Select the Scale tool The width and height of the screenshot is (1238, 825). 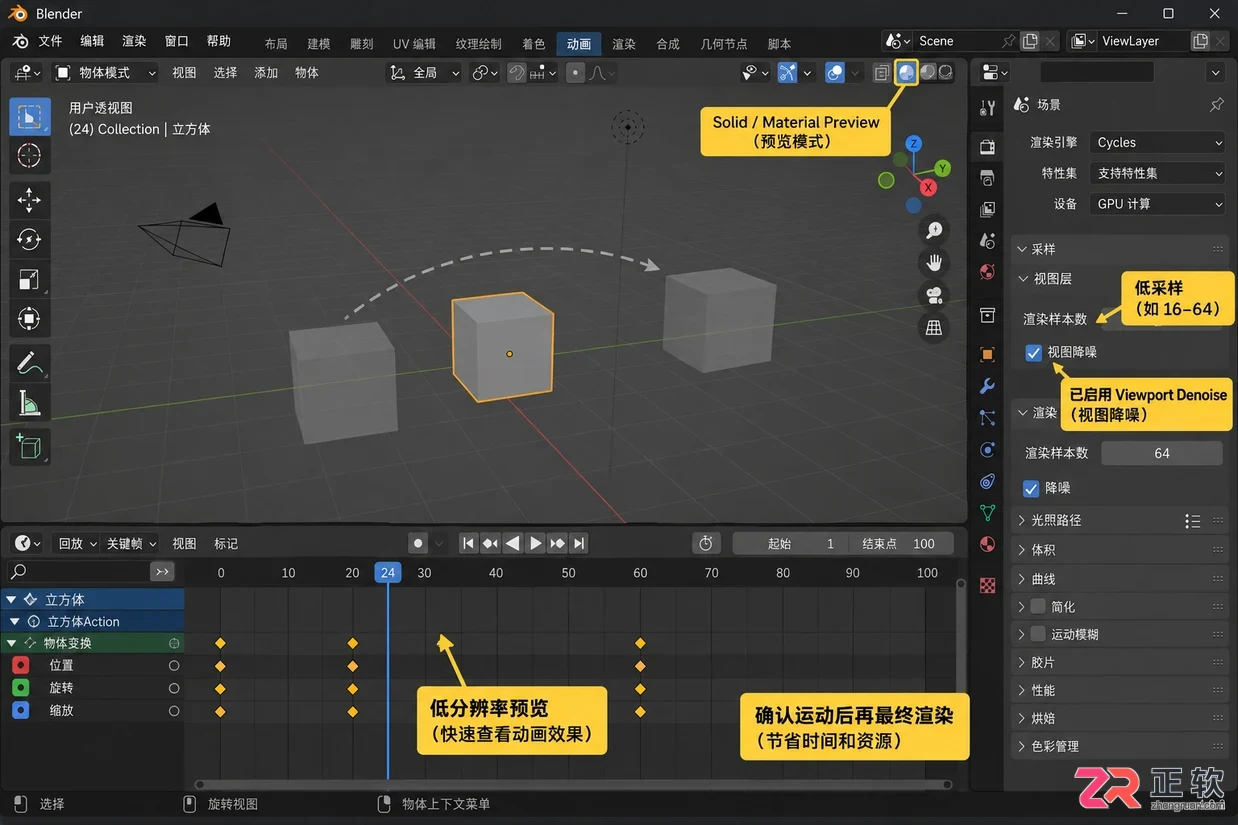[29, 280]
